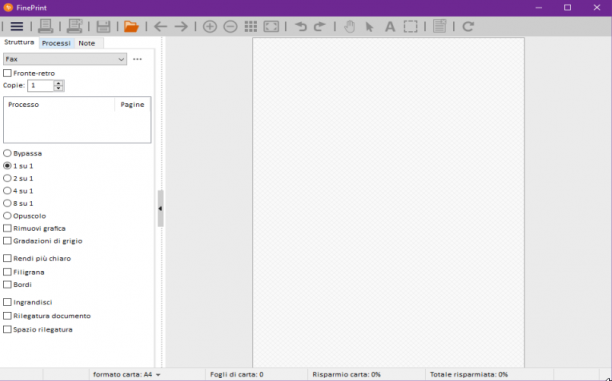Maximize the FinePrint window
This screenshot has height=381, width=612.
point(568,7)
